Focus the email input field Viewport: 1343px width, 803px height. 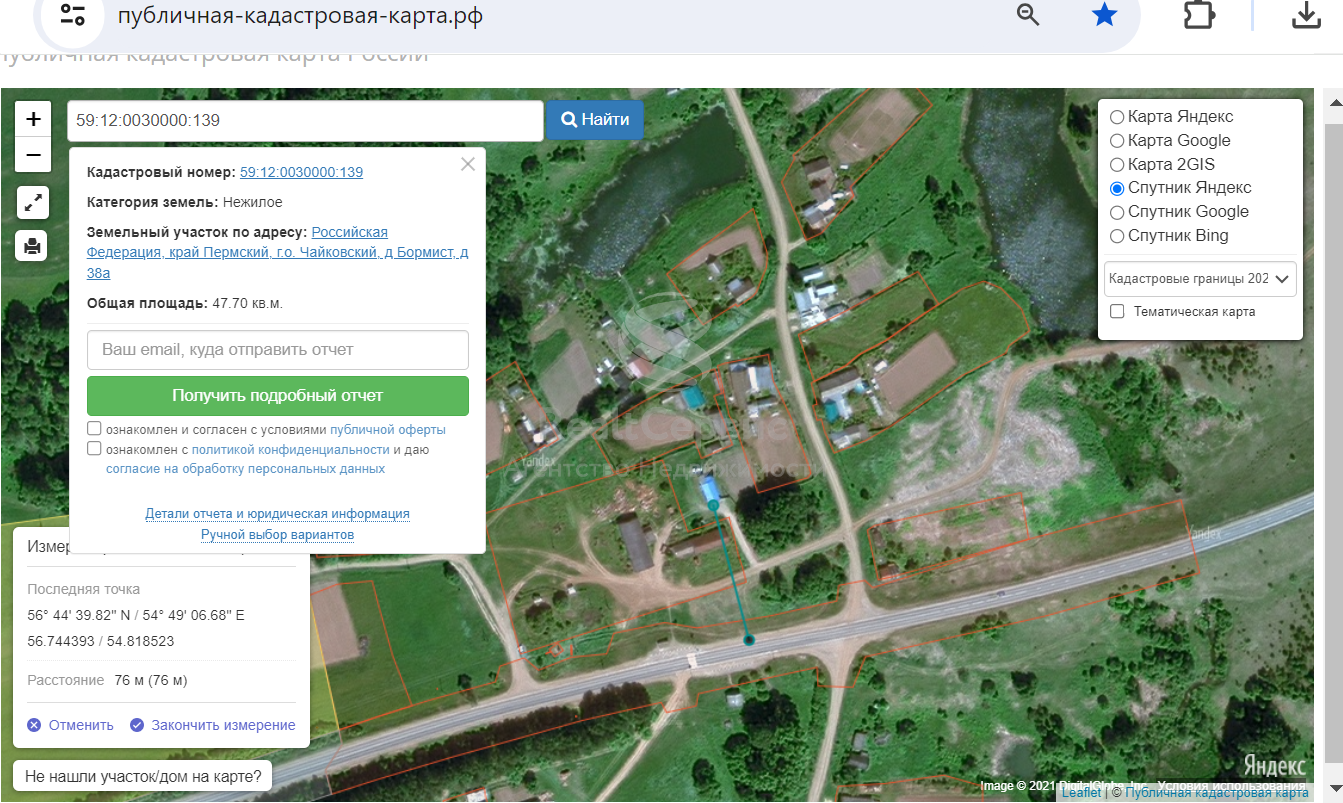(x=278, y=350)
